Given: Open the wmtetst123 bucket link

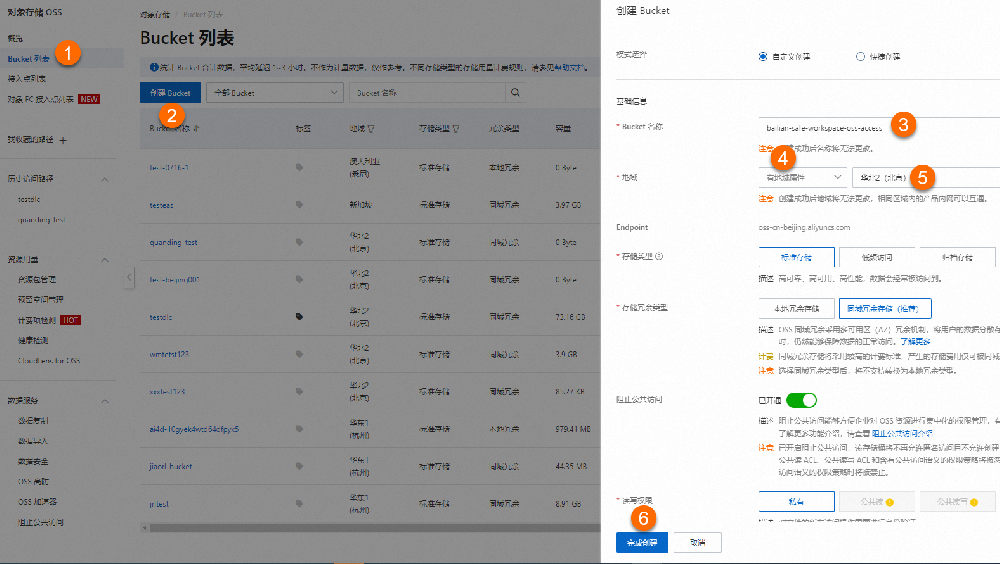Looking at the screenshot, I should [169, 354].
